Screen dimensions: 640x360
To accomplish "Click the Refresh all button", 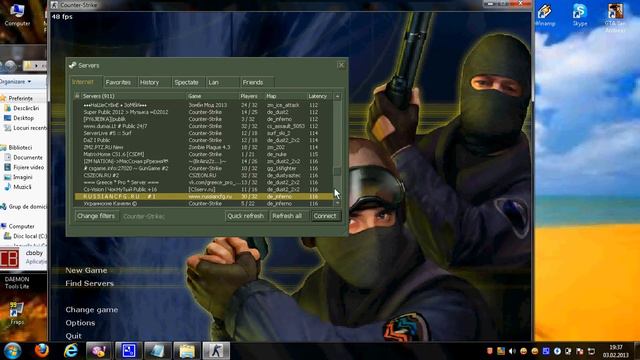I will pyautogui.click(x=287, y=216).
